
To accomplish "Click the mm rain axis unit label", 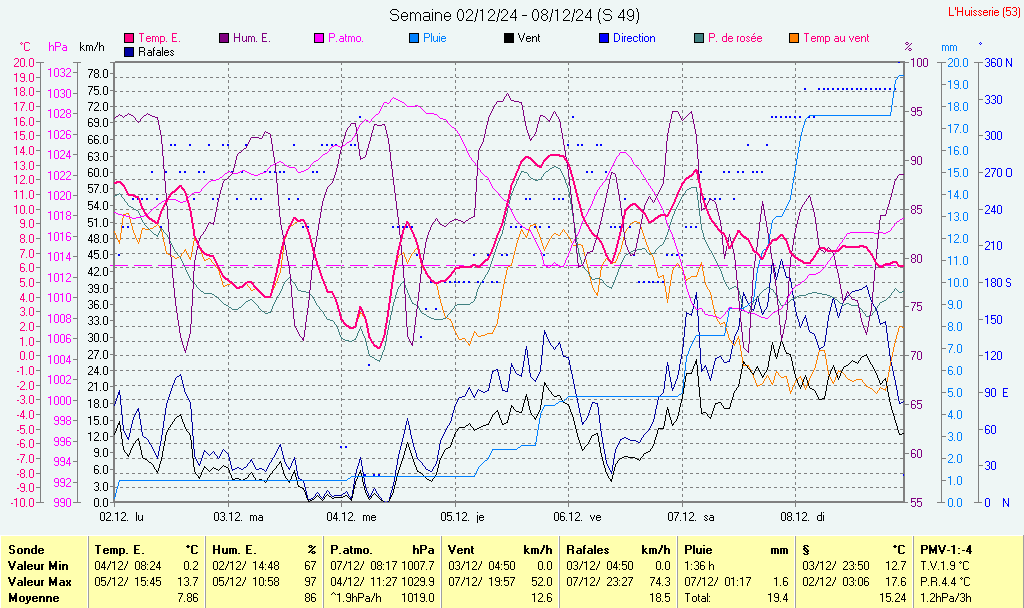I will pyautogui.click(x=949, y=48).
